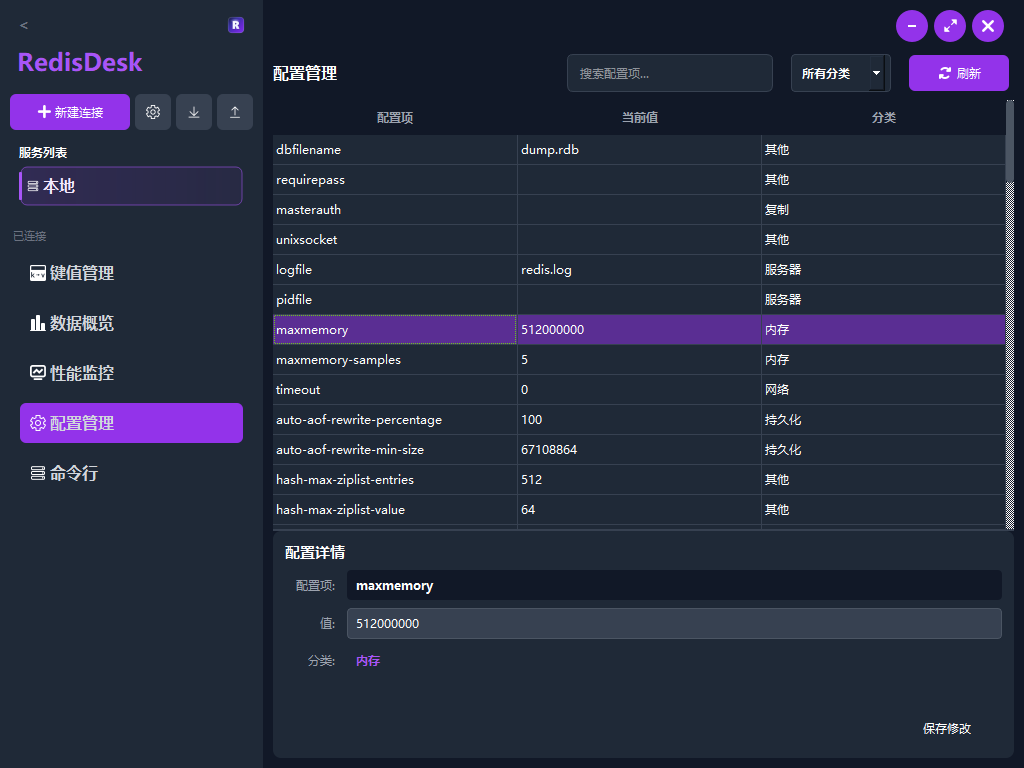
Task: Select hash-max-ziplist-entries row
Action: click(x=639, y=480)
